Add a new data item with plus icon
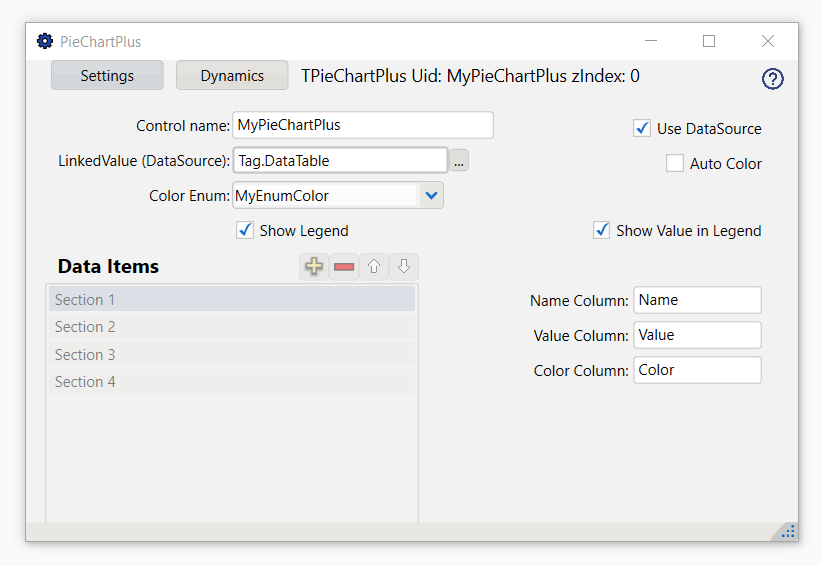This screenshot has height=566, width=821. point(314,267)
